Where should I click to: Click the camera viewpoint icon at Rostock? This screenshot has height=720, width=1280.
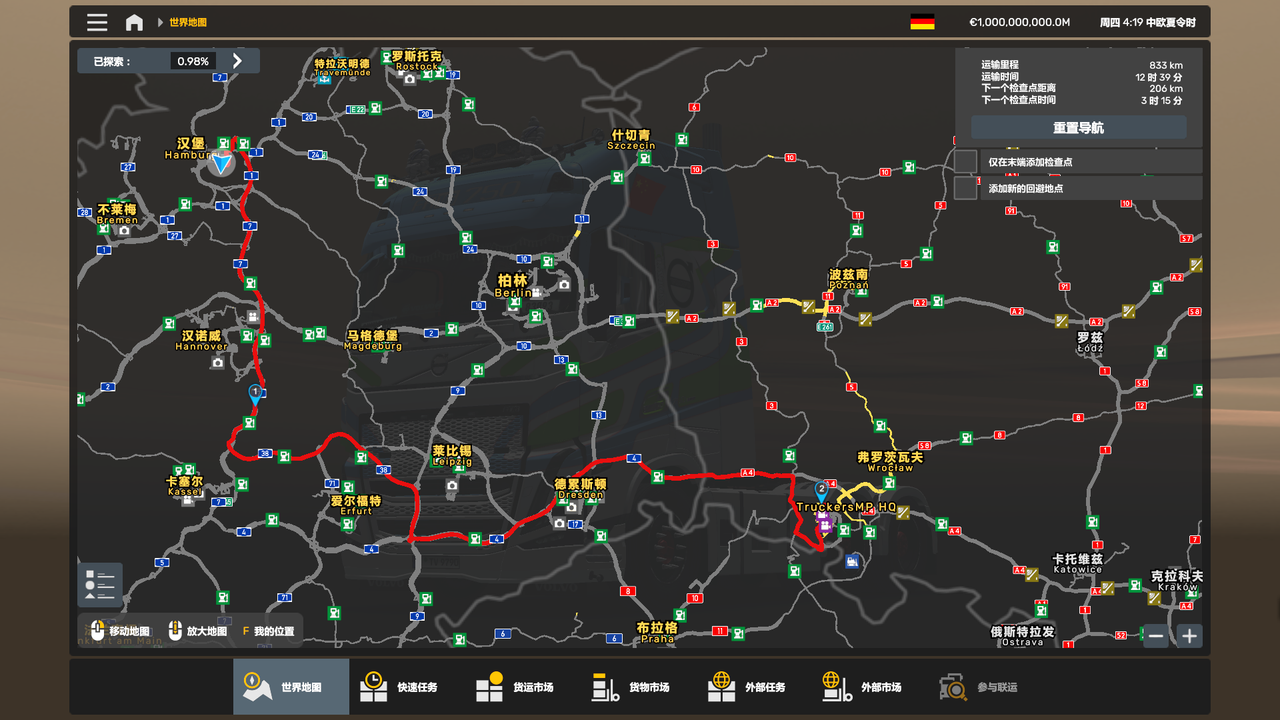coord(409,79)
